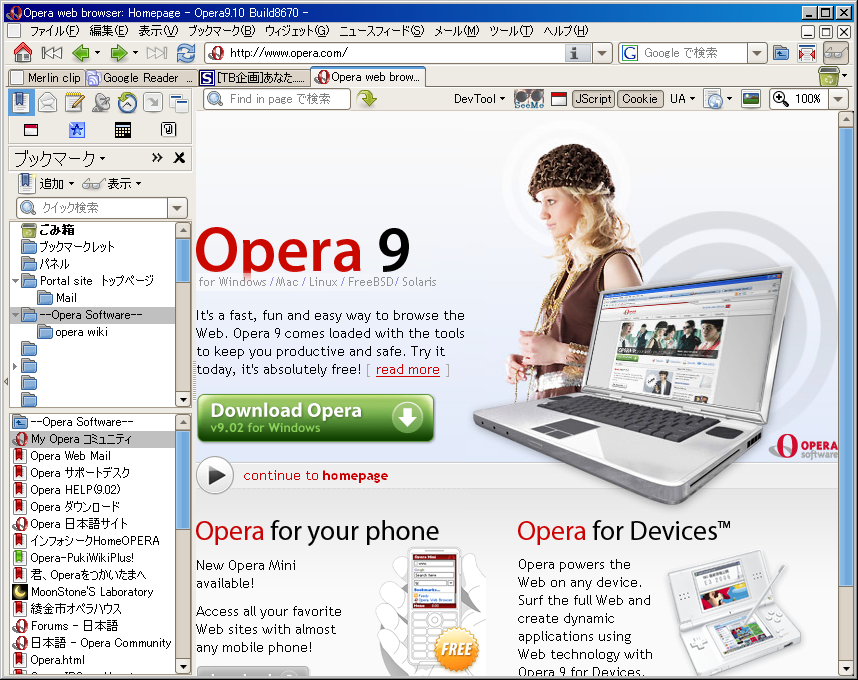Select the ブックマークレット folder
This screenshot has width=858, height=680.
(77, 247)
